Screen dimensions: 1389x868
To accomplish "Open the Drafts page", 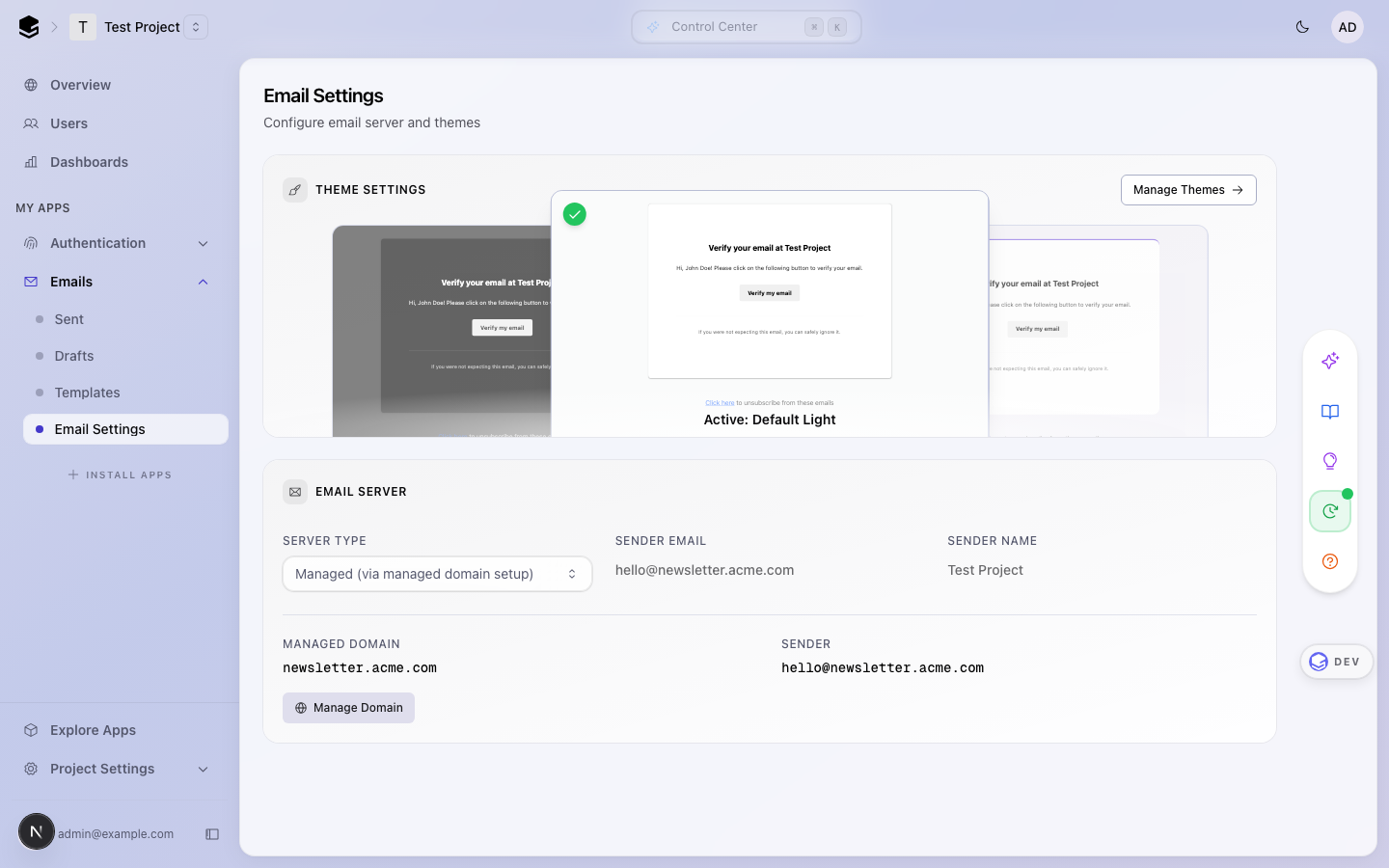I will pos(125,356).
